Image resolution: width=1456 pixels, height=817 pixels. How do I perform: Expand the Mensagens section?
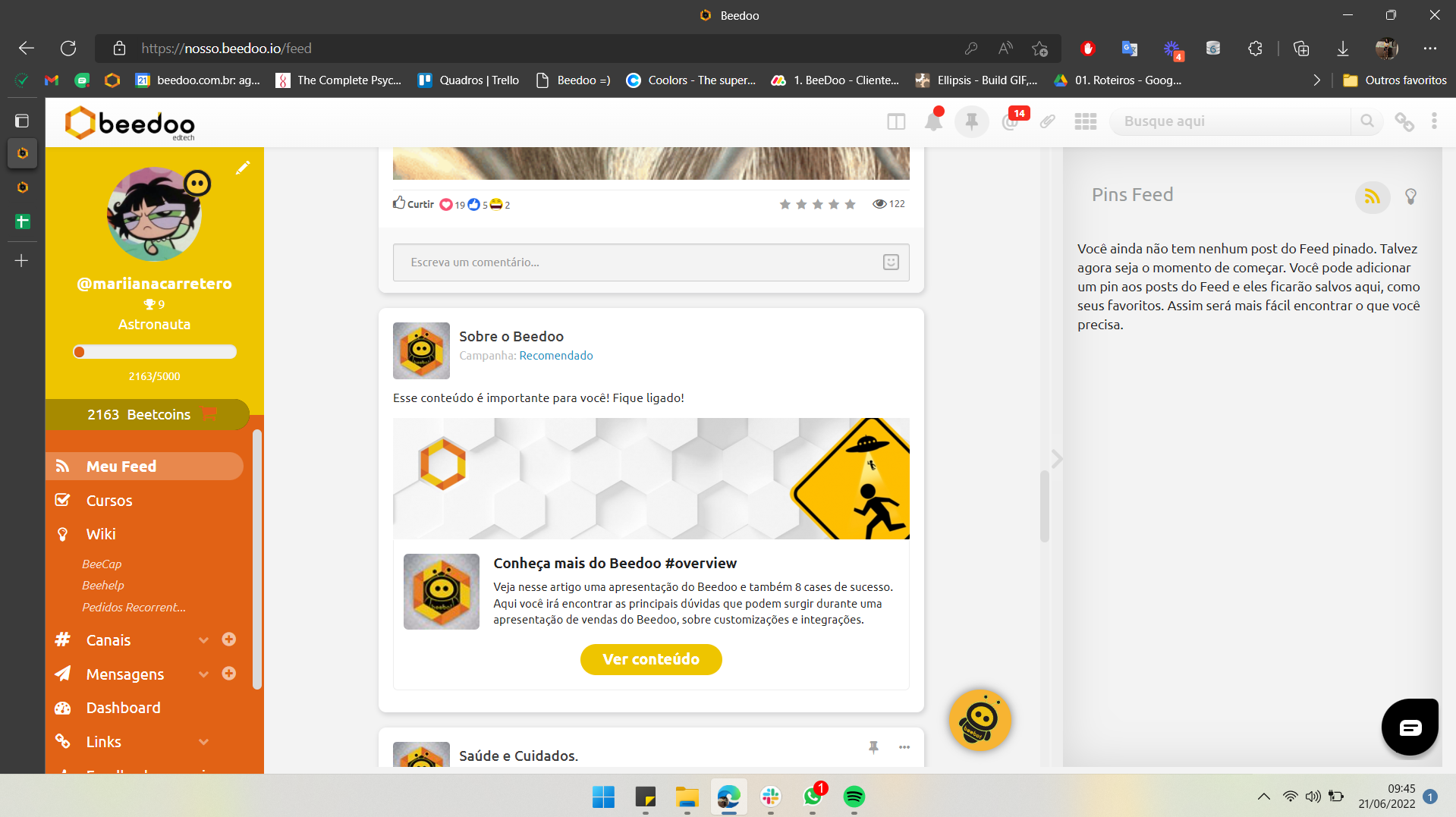[x=203, y=674]
